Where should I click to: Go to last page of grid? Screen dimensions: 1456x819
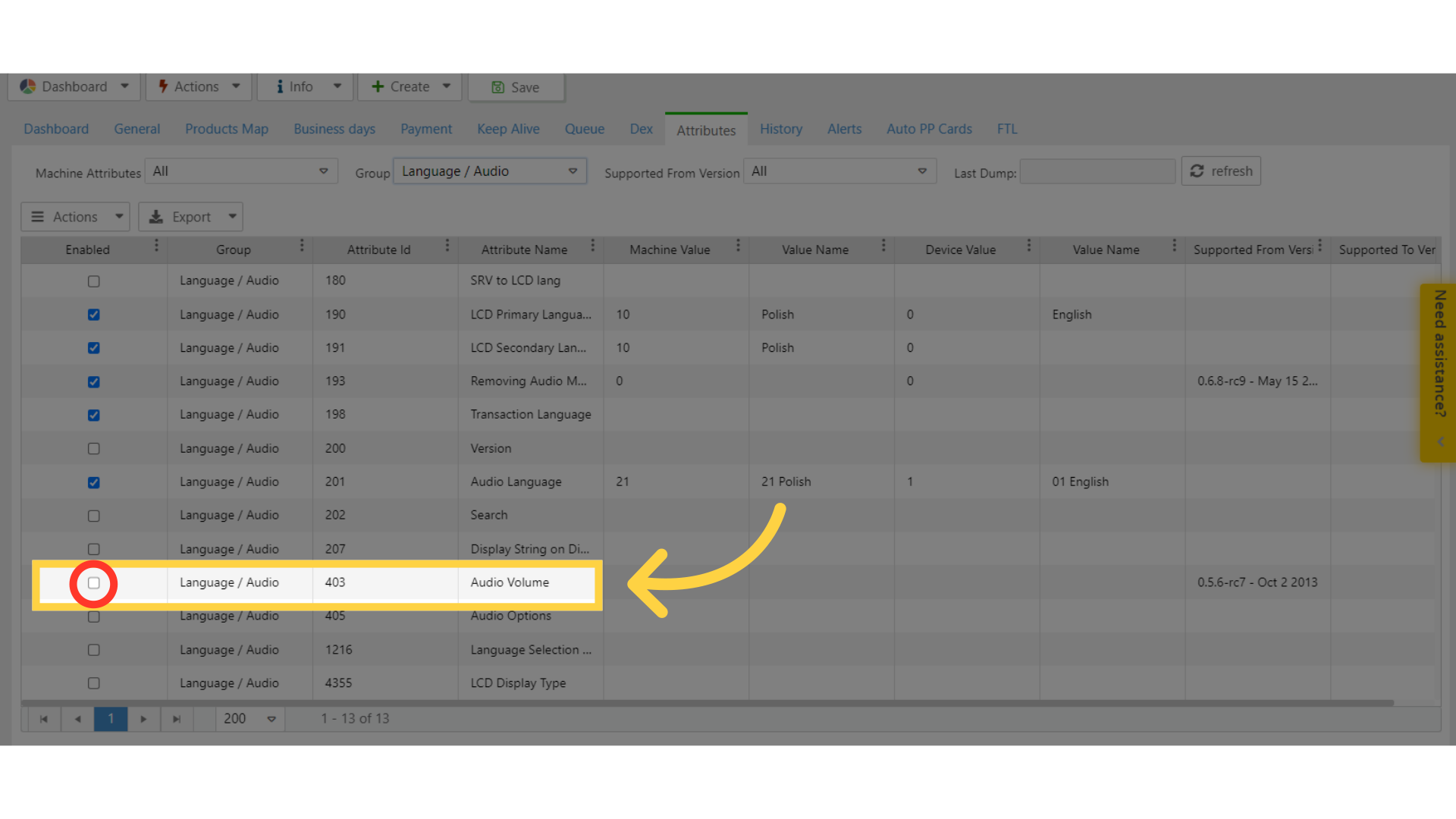[177, 719]
